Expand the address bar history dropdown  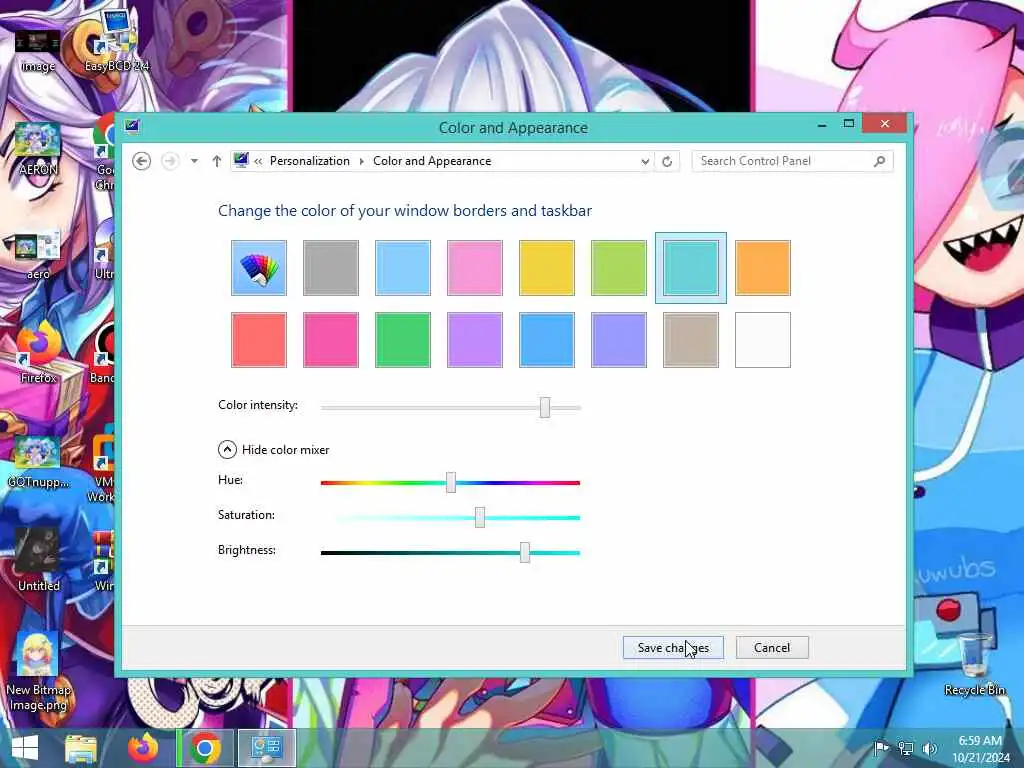pyautogui.click(x=645, y=161)
